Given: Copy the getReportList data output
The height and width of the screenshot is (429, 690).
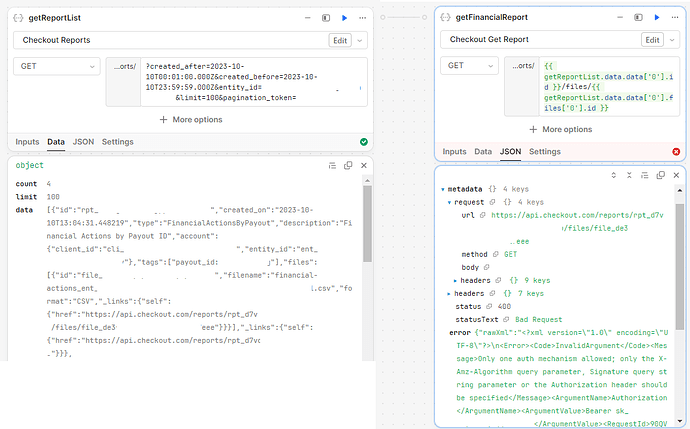Looking at the screenshot, I should tap(348, 165).
